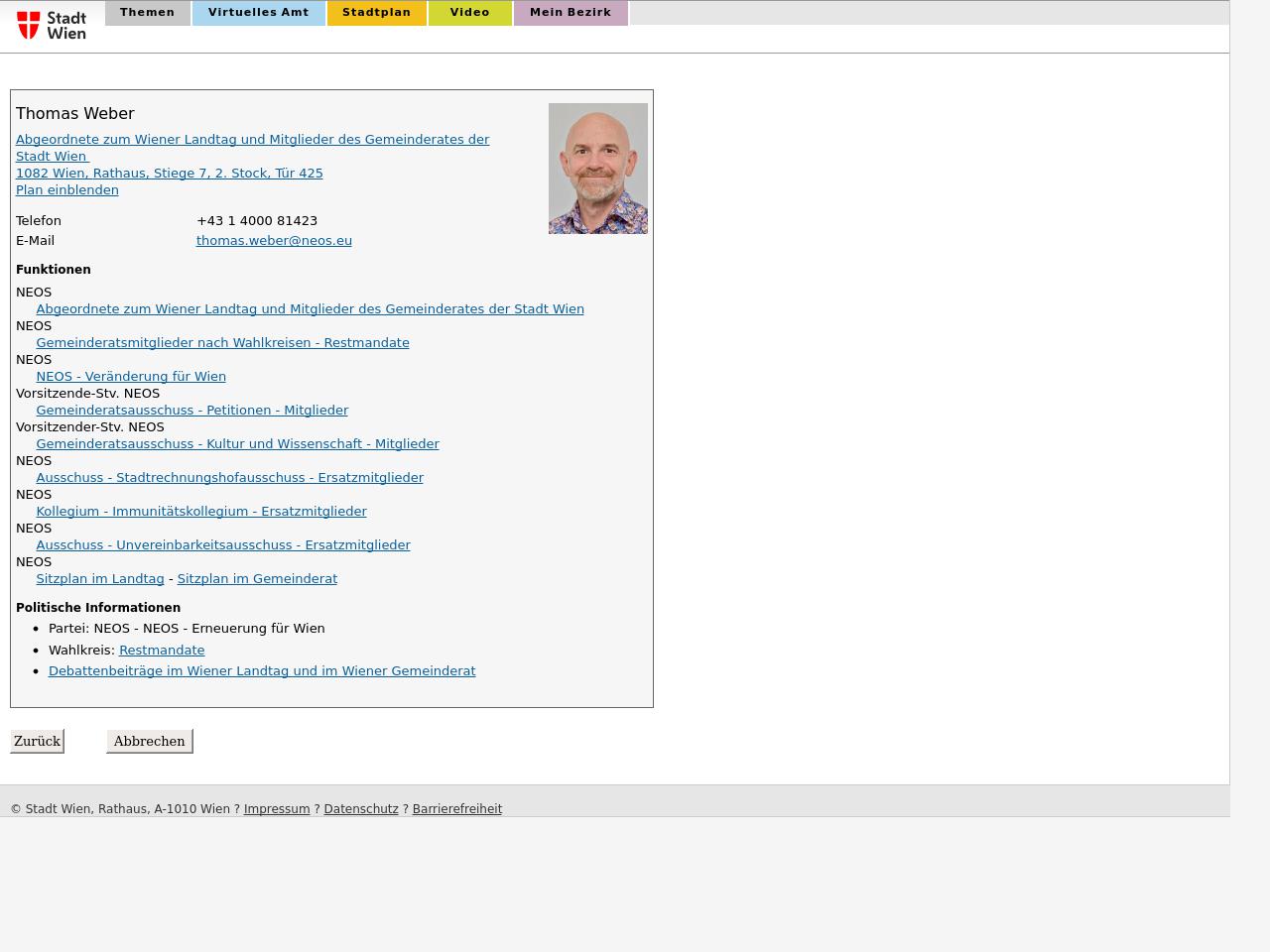Image resolution: width=1270 pixels, height=952 pixels.
Task: View Sitzplan im Landtag
Action: tap(100, 578)
